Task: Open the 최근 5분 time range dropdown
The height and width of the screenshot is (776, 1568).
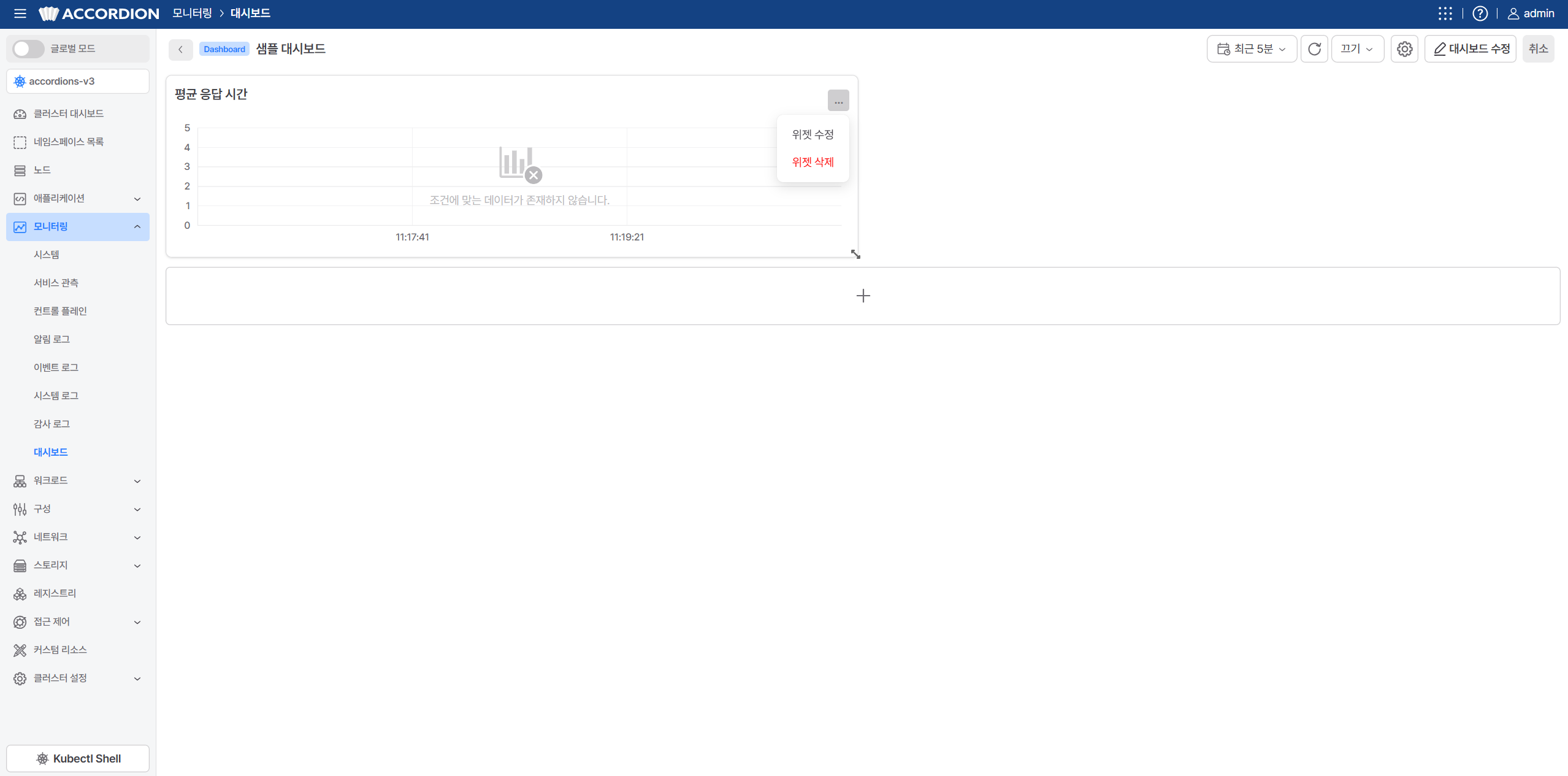Action: click(1252, 49)
